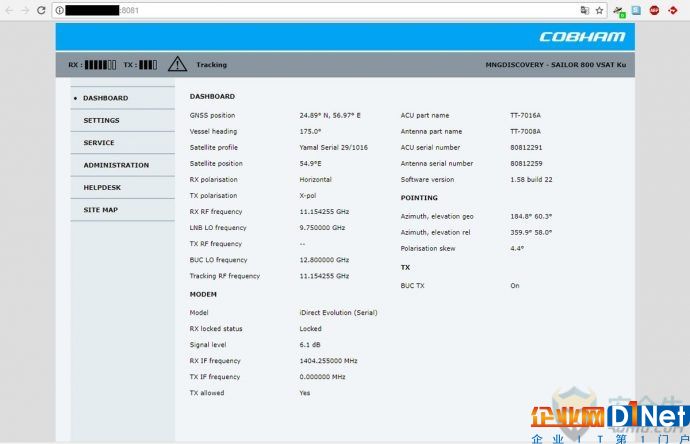Image resolution: width=690 pixels, height=444 pixels.
Task: Reload the page with the refresh icon
Action: pyautogui.click(x=41, y=10)
